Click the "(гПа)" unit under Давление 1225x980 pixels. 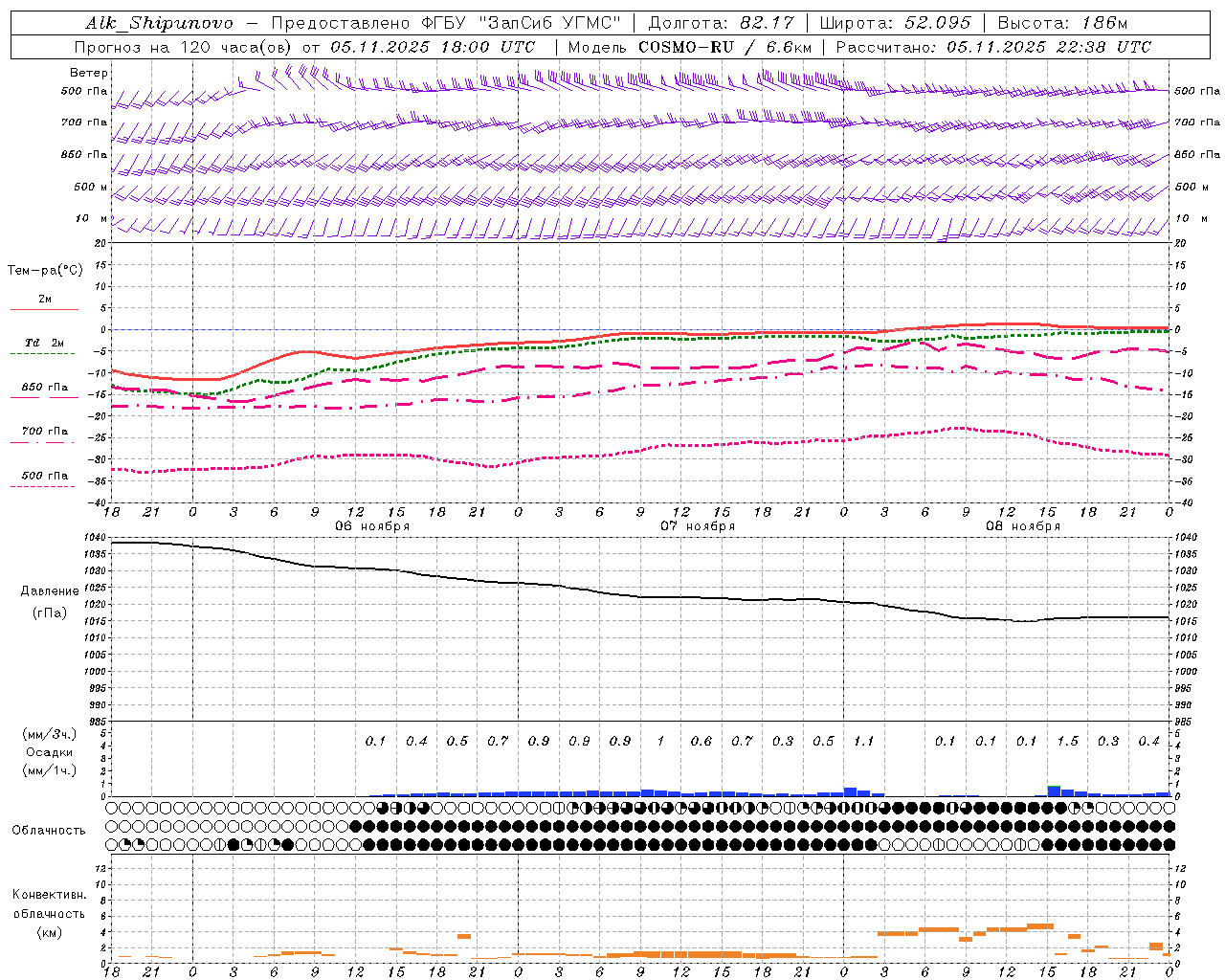[x=50, y=613]
